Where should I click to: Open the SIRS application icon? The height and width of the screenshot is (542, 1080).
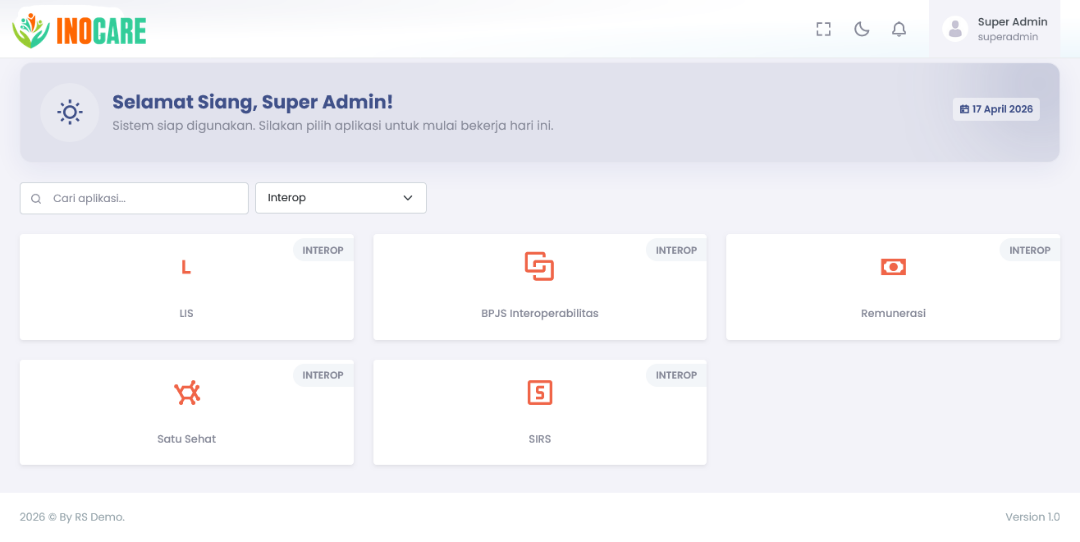coord(539,393)
